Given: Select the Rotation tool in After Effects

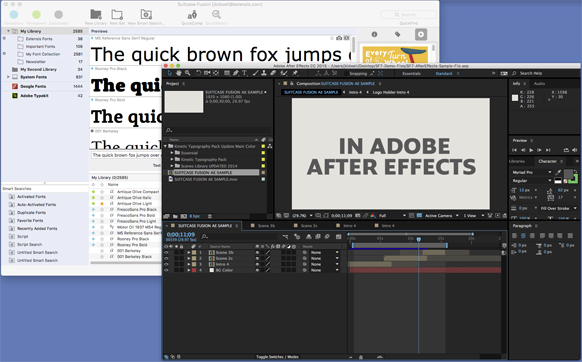Looking at the screenshot, I should pos(198,73).
